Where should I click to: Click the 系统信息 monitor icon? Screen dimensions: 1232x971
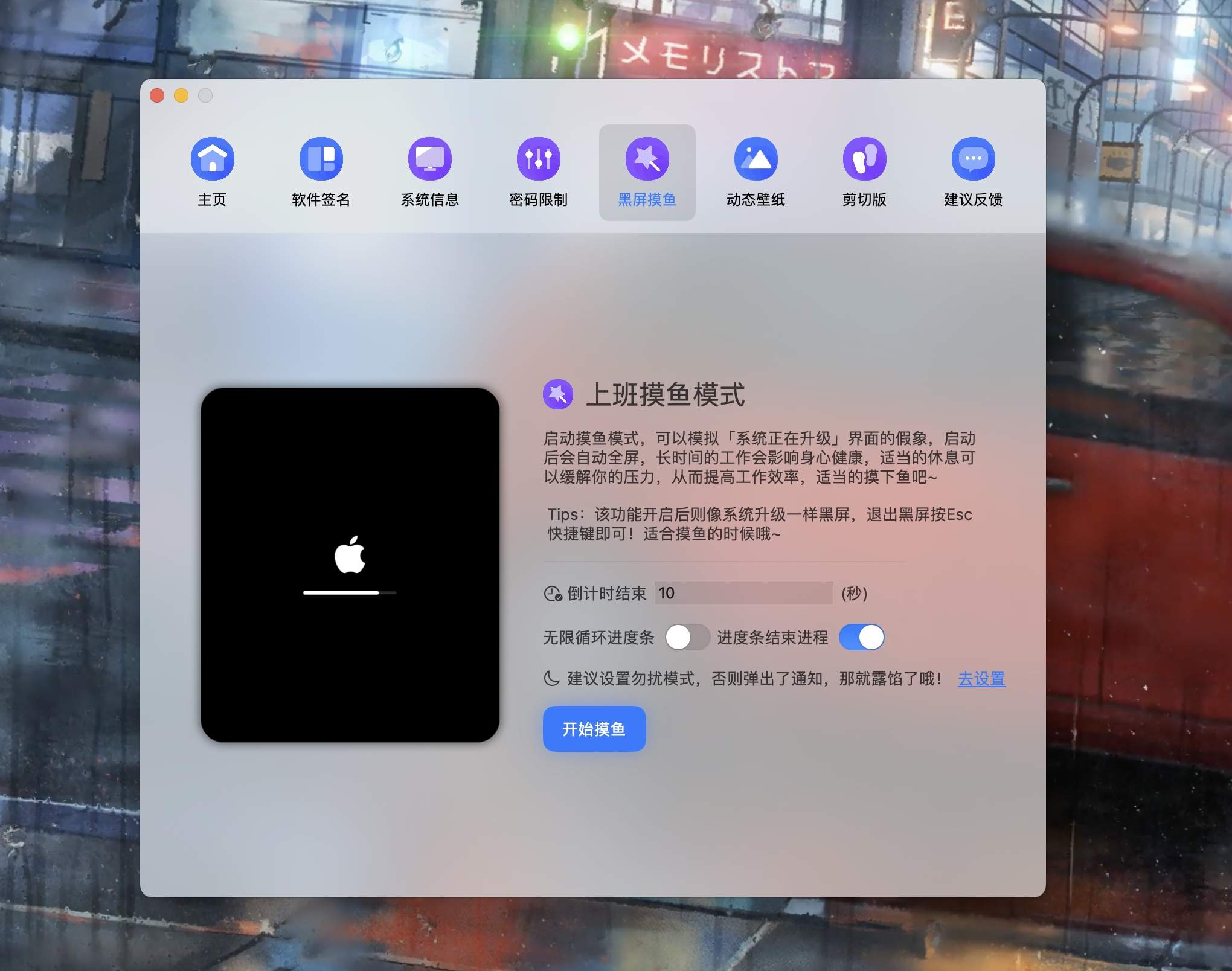[x=430, y=158]
